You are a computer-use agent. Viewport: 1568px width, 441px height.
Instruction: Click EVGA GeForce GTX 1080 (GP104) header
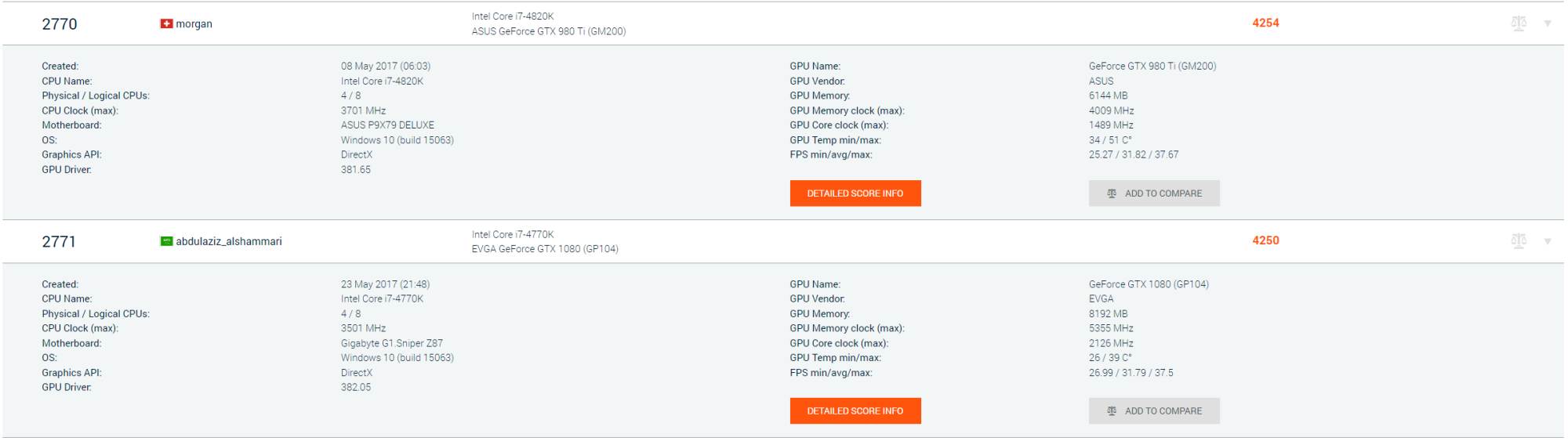point(545,249)
